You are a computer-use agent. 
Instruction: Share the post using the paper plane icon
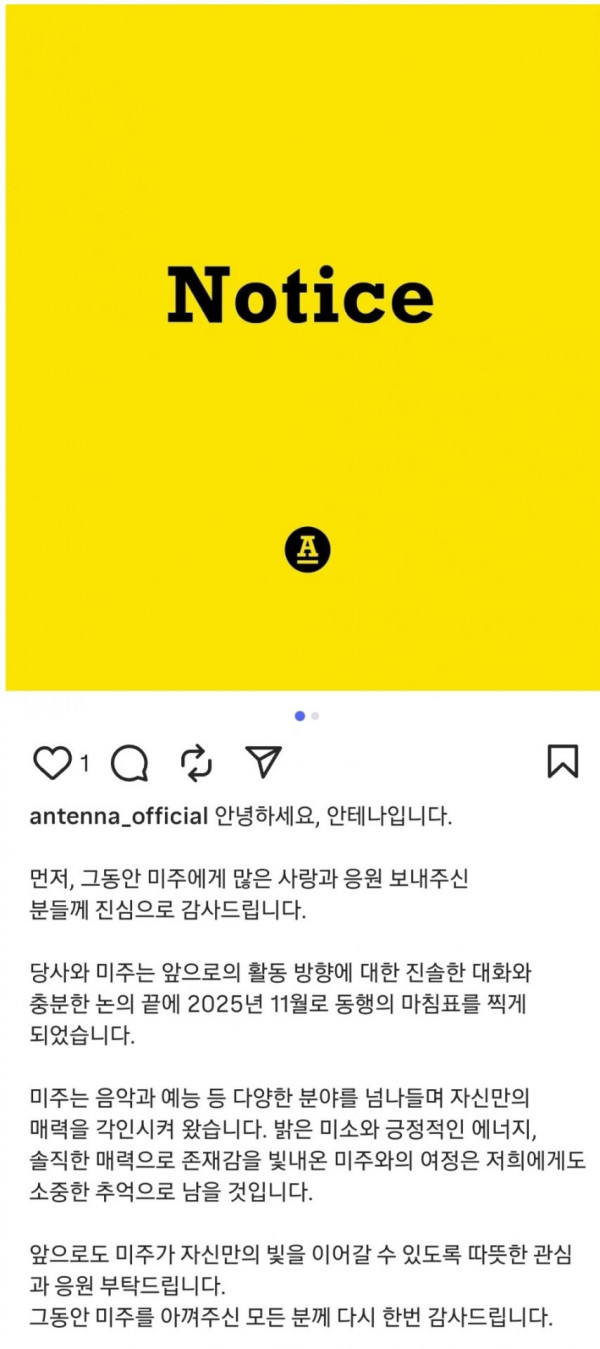(264, 762)
